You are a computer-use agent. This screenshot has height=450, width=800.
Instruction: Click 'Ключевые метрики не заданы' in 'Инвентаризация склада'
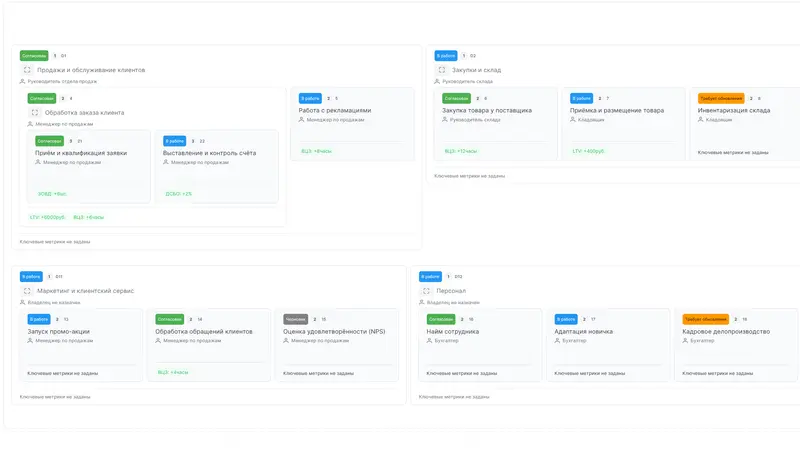click(x=733, y=152)
